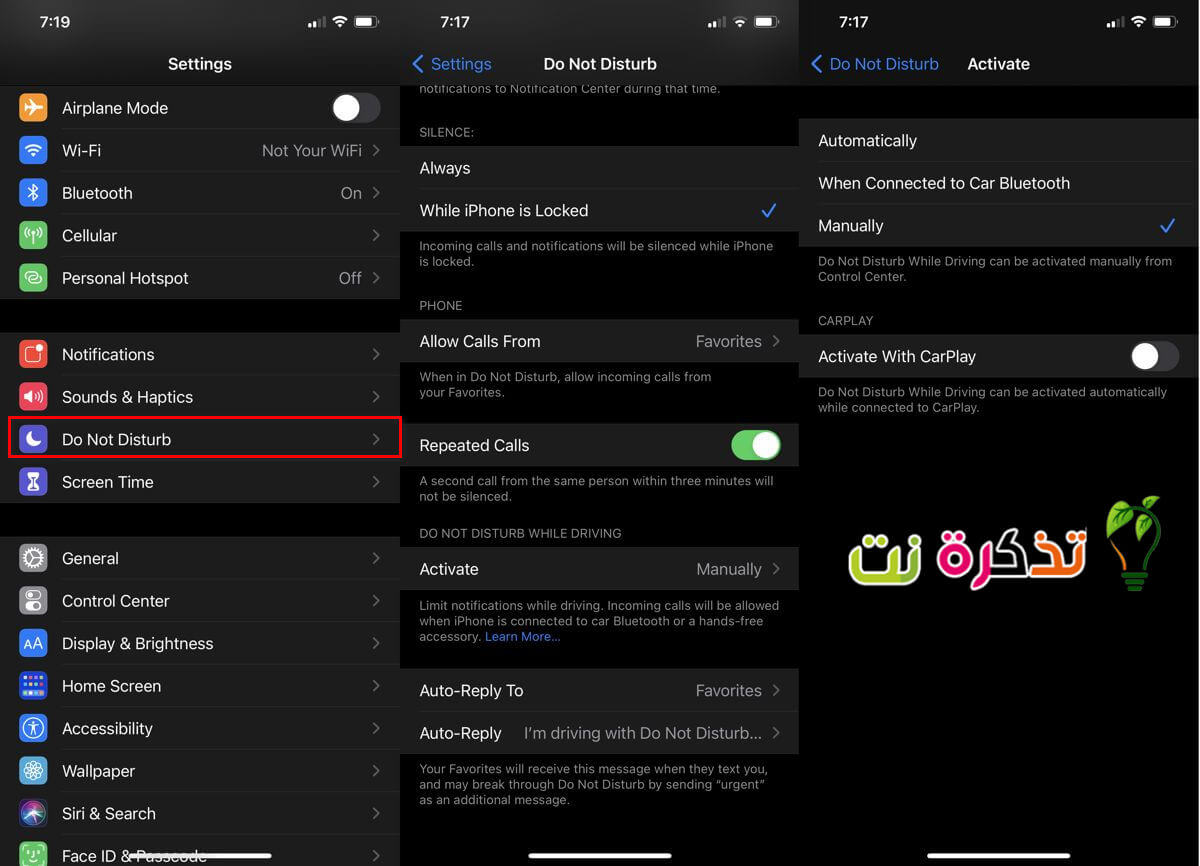Tap the Auto-Reply To label
Screen dimensions: 1200x866
471,690
